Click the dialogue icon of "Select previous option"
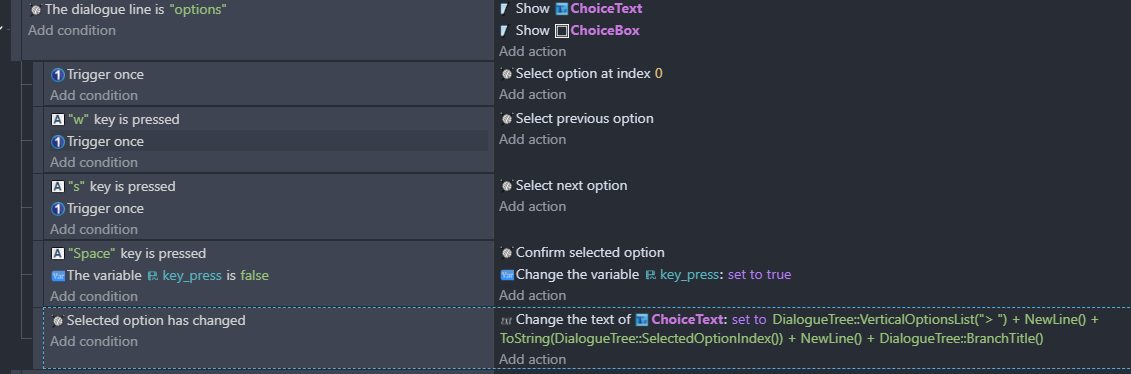The image size is (1131, 374). coord(506,118)
